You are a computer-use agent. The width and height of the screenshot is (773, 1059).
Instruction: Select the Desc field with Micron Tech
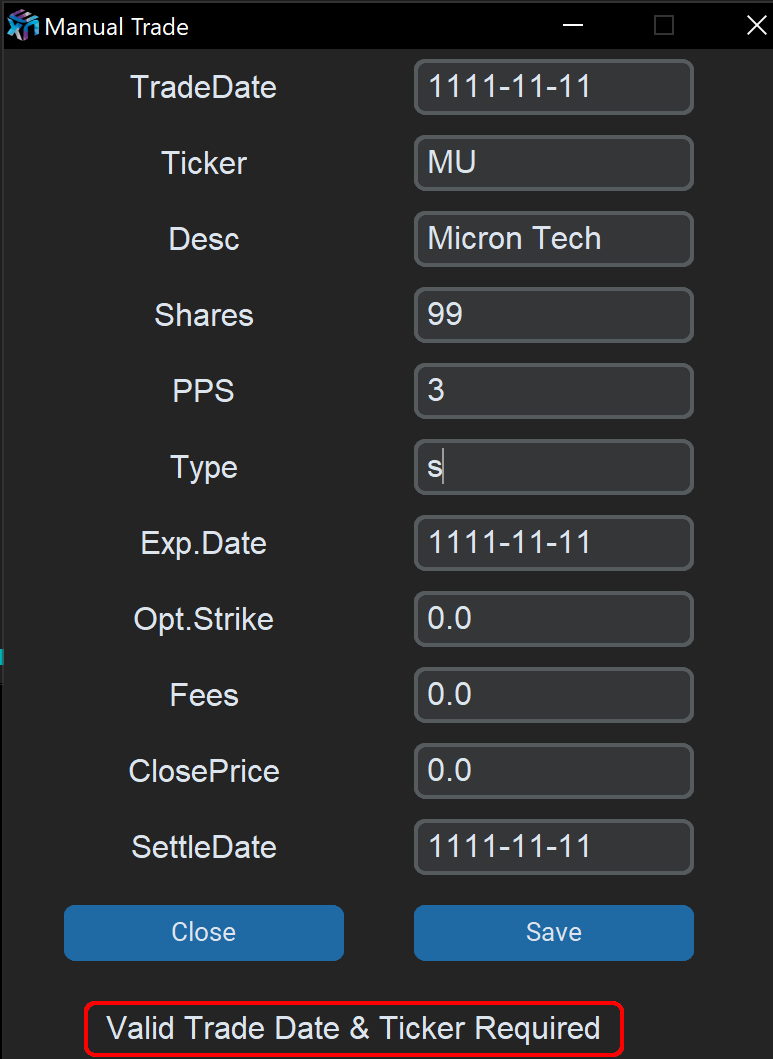553,239
